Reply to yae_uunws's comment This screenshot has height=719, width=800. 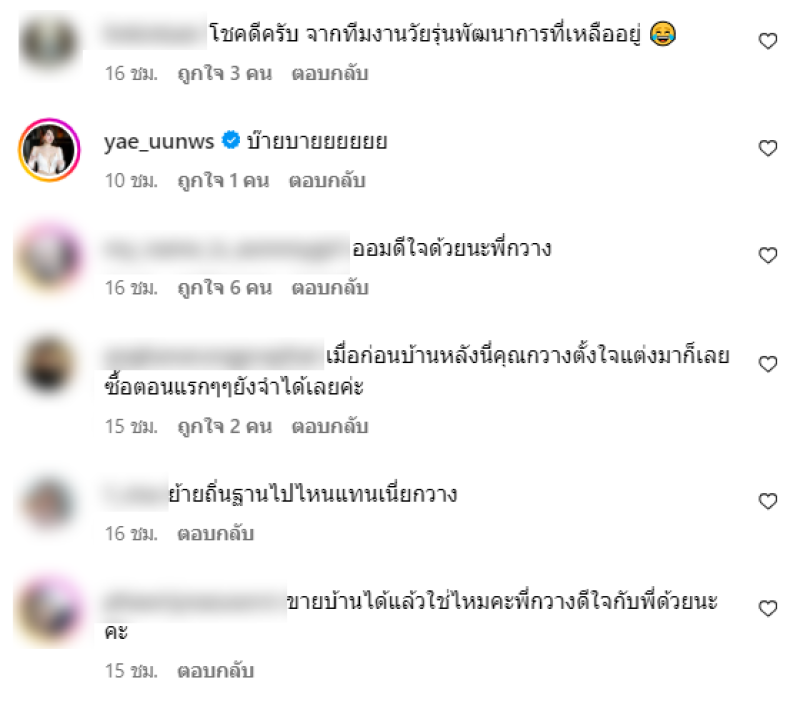pyautogui.click(x=327, y=181)
